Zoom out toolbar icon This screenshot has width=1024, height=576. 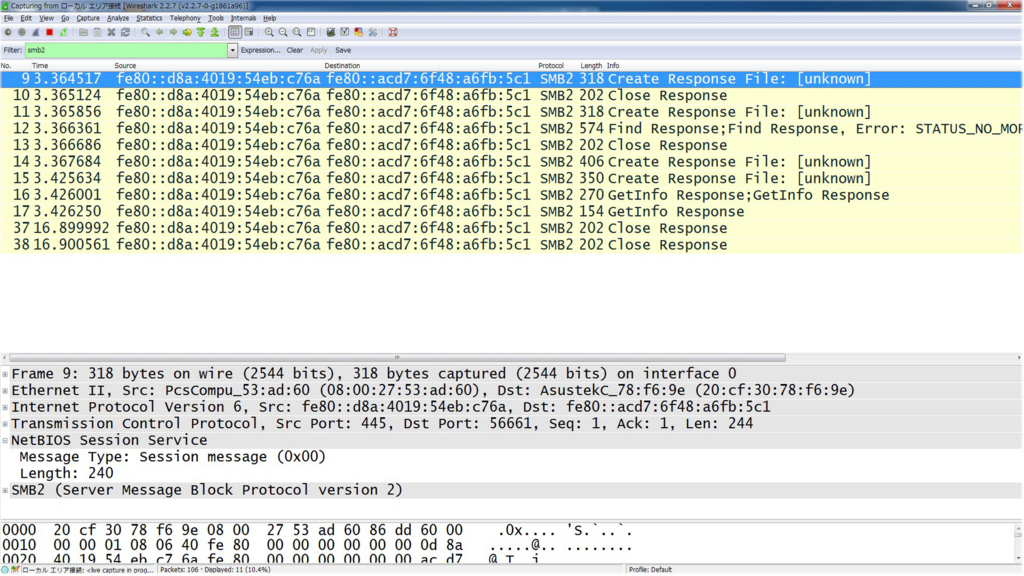pyautogui.click(x=283, y=32)
